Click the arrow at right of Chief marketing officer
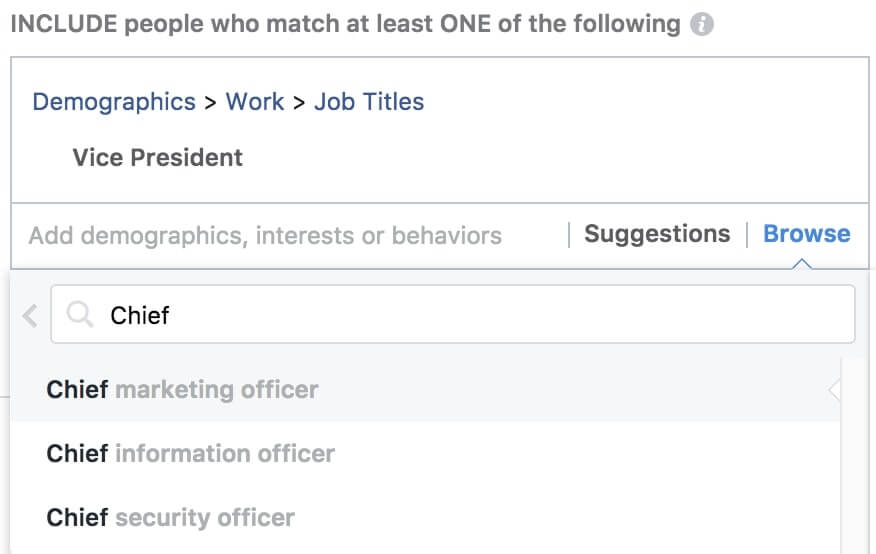876x554 pixels. coord(835,390)
